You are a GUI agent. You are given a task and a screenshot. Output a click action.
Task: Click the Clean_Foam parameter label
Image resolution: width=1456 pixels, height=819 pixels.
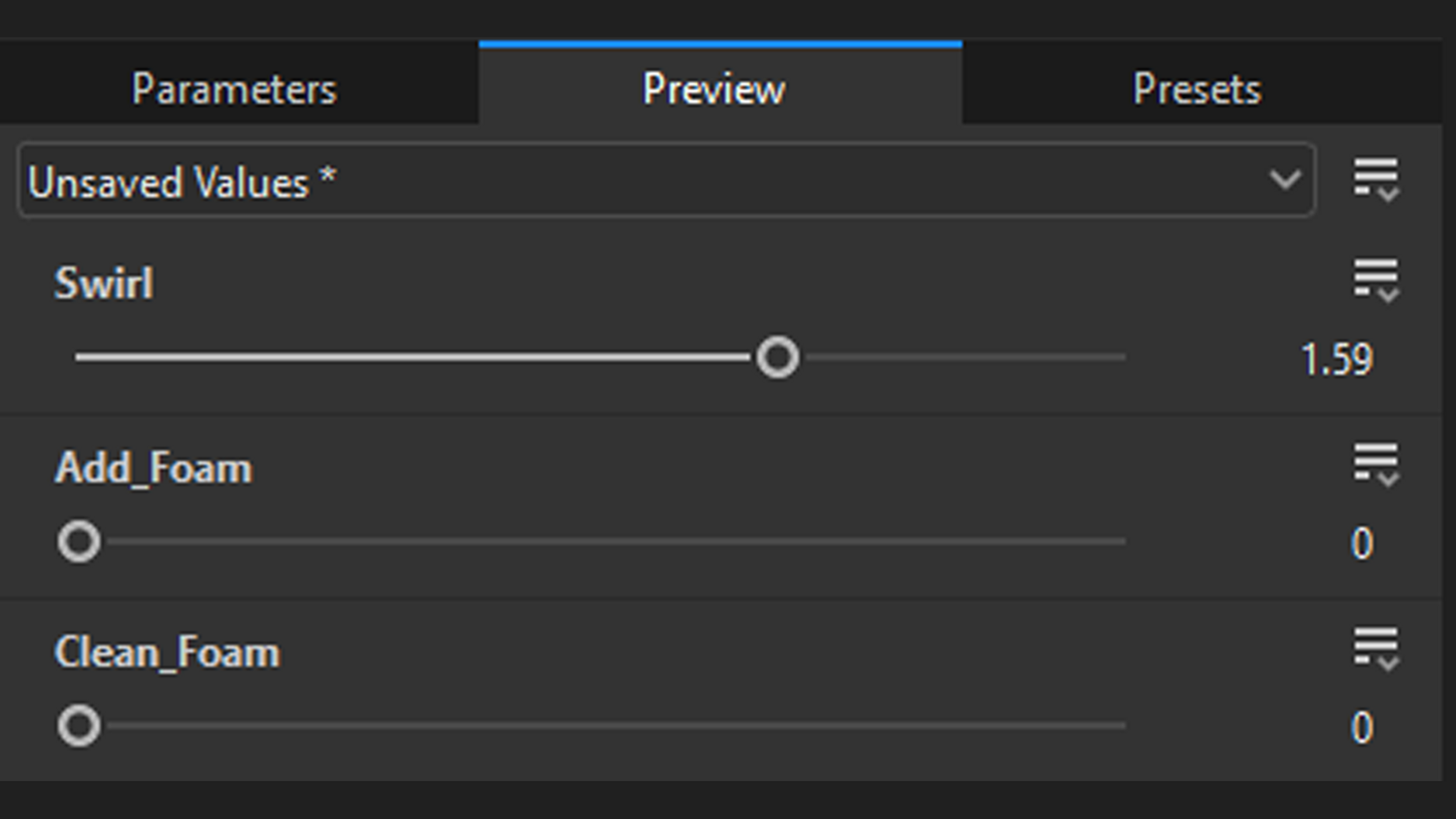167,653
